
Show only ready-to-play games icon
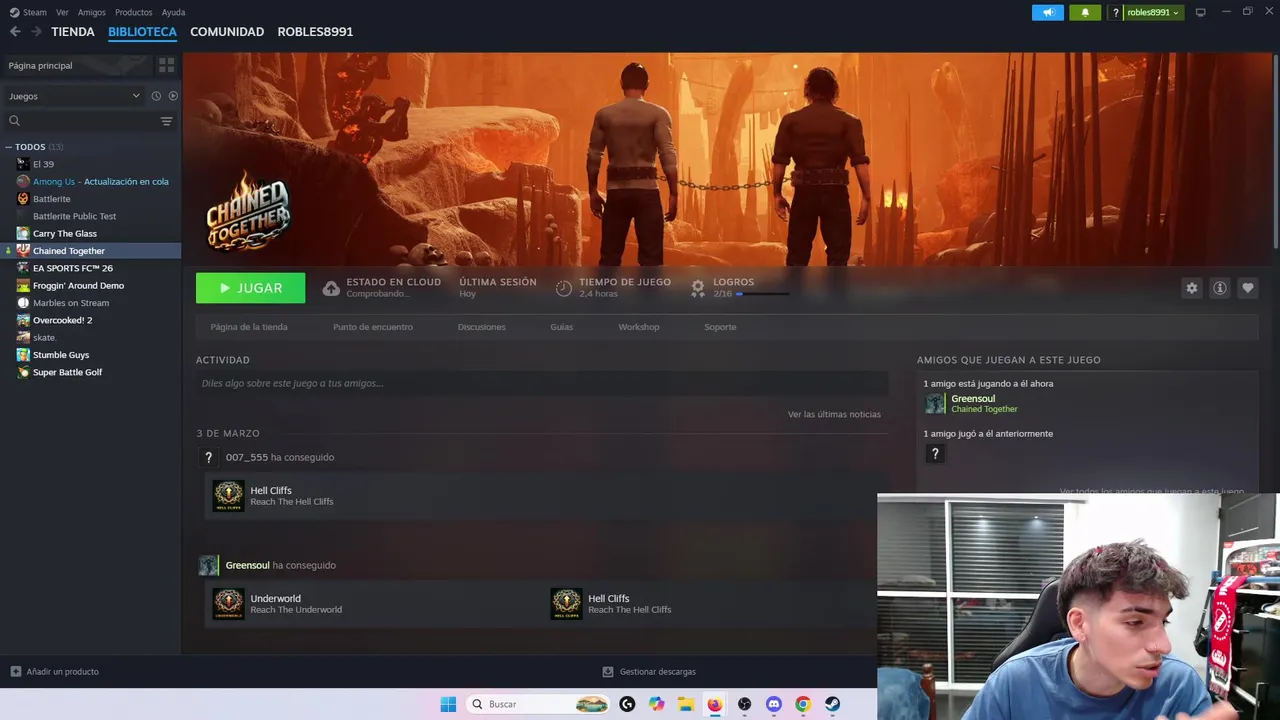[173, 96]
